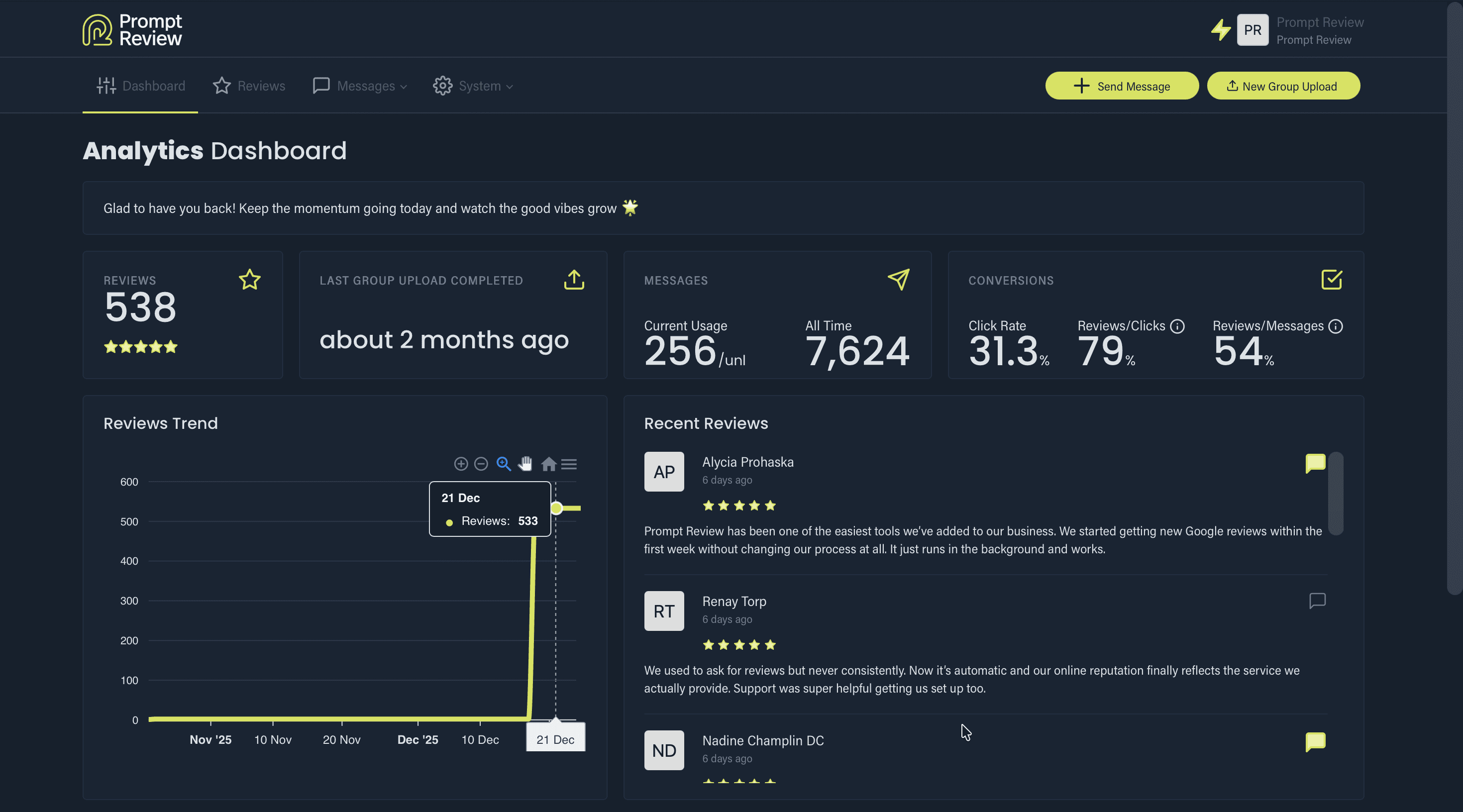Screen dimensions: 1463x812
Task: Click the chart zoom out minus icon
Action: (x=481, y=464)
